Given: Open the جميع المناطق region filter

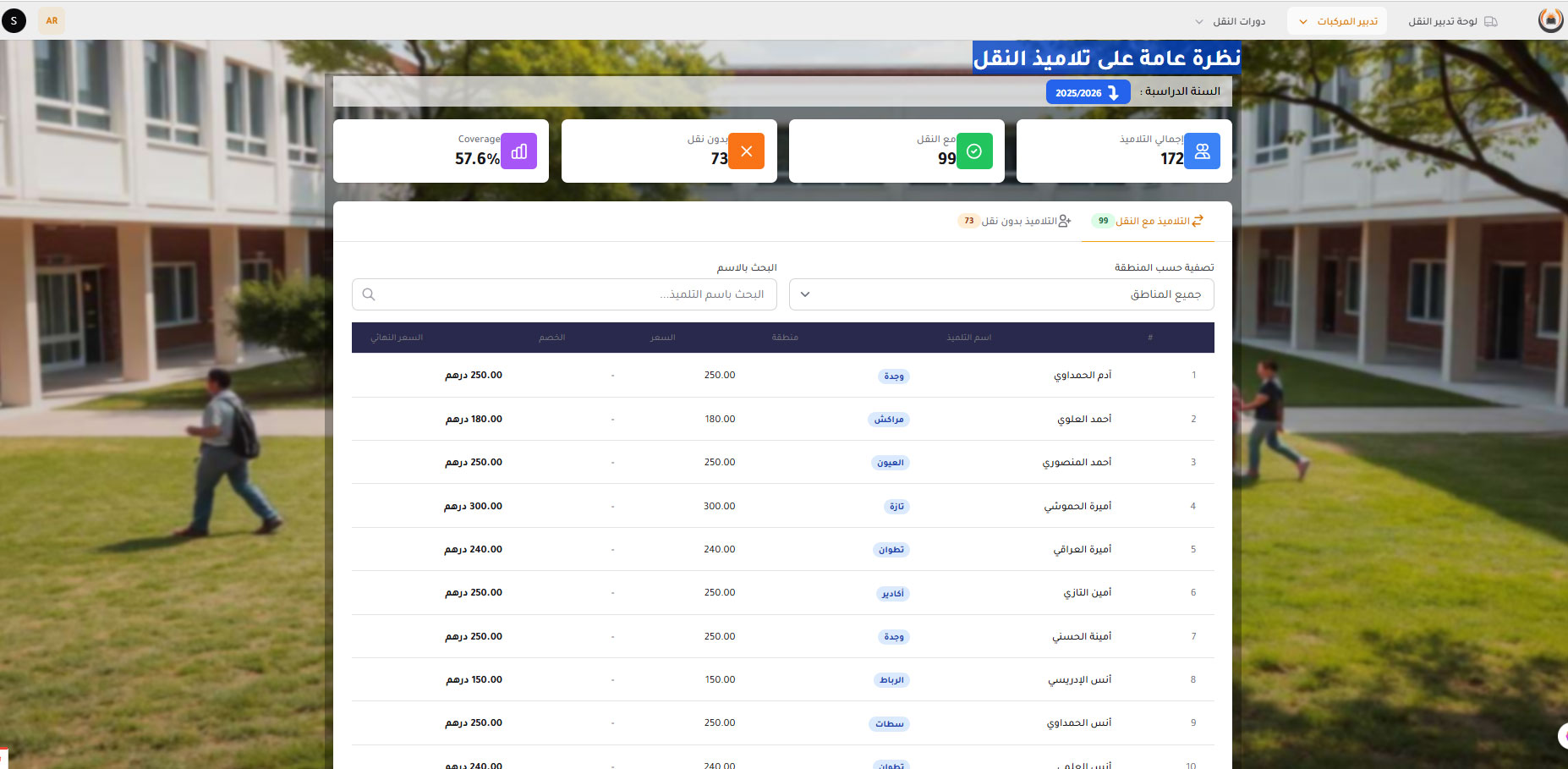Looking at the screenshot, I should 1001,294.
